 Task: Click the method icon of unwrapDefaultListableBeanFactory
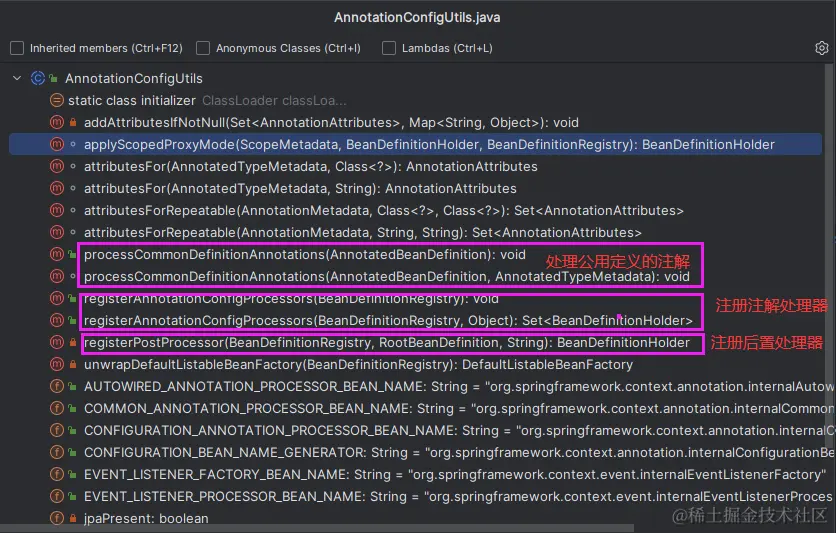click(57, 364)
